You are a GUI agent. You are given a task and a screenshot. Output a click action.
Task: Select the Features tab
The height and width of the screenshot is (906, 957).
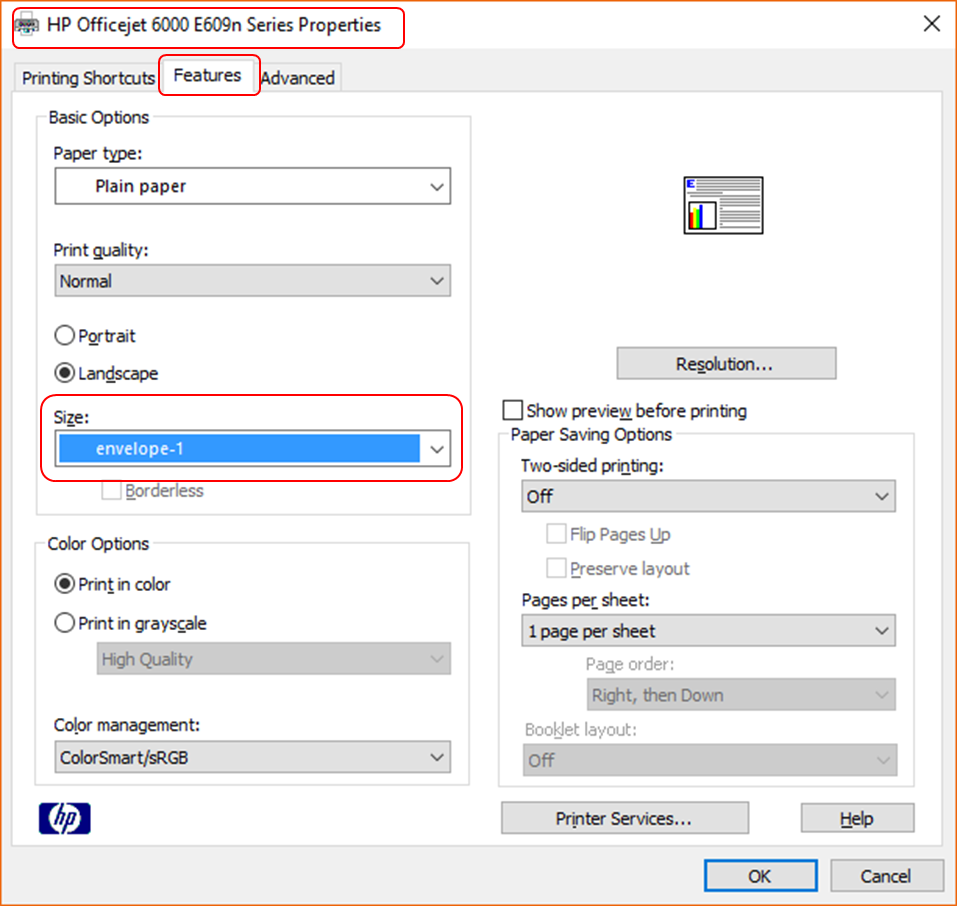[208, 75]
